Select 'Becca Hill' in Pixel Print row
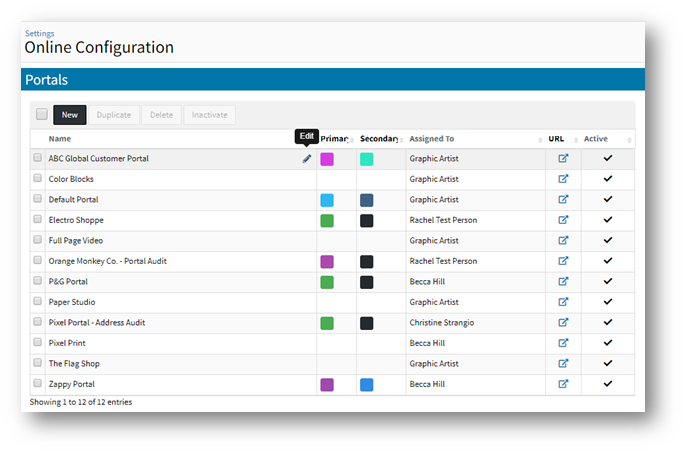 tap(427, 343)
